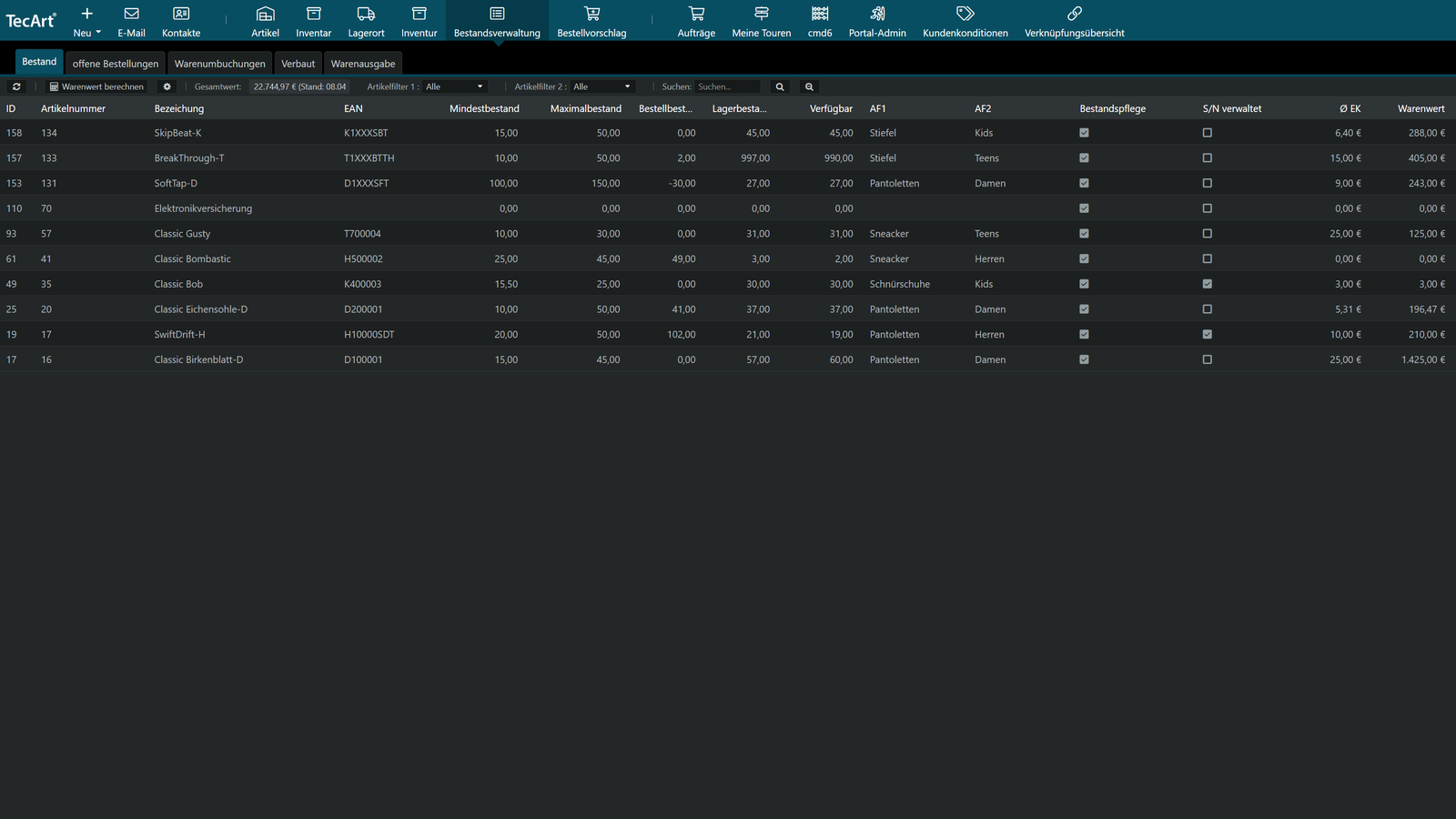The height and width of the screenshot is (819, 1456).
Task: Toggle S/N verwaltet for Classic Birkenblatt-D
Action: pyautogui.click(x=1208, y=359)
